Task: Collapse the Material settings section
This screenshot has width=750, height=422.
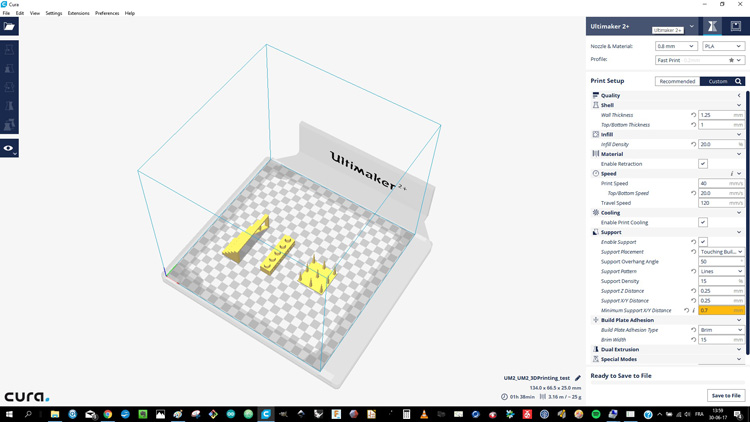Action: (667, 154)
